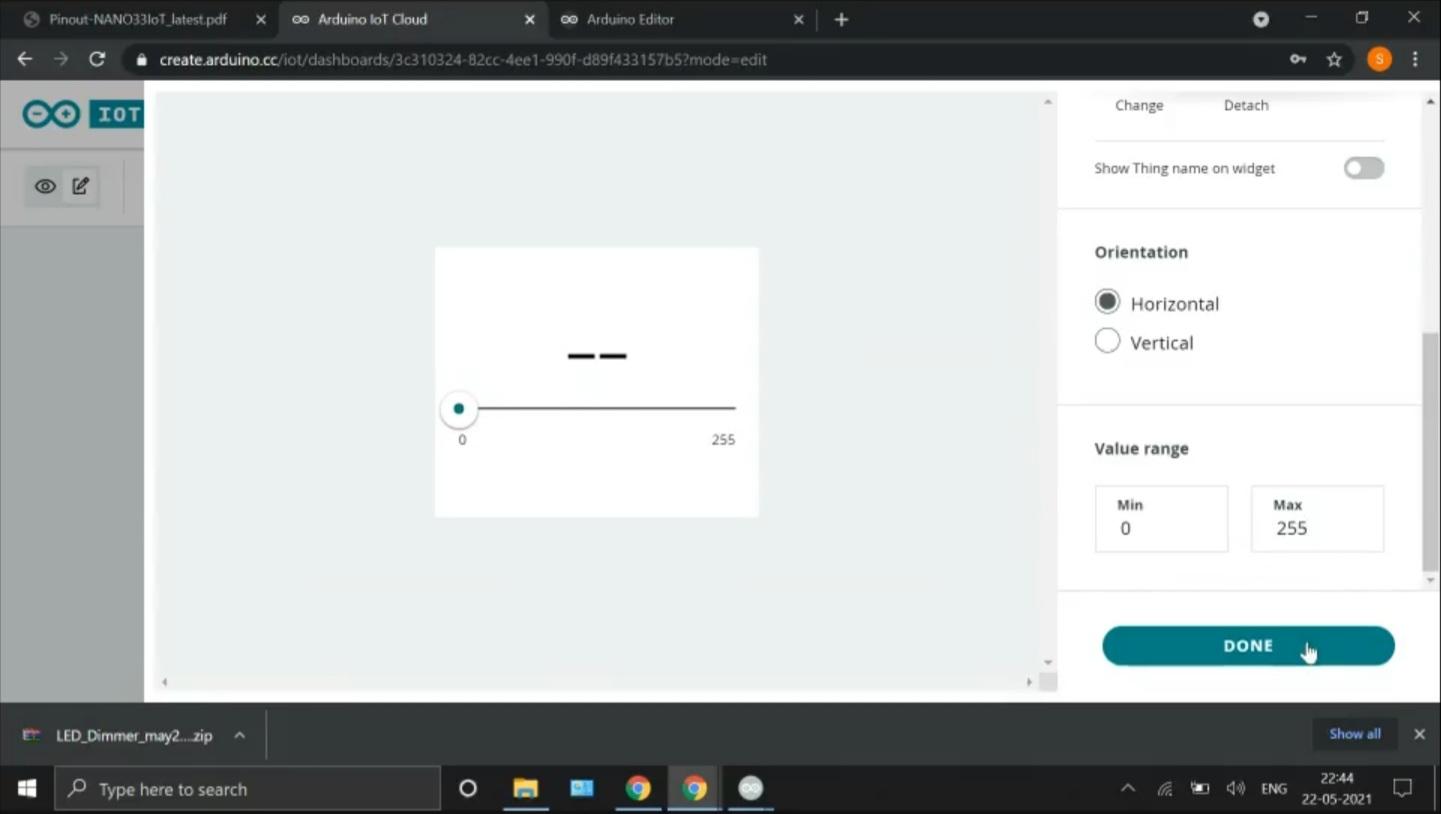Click settings panel scroll down arrow
The width and height of the screenshot is (1441, 814).
coord(1430,581)
